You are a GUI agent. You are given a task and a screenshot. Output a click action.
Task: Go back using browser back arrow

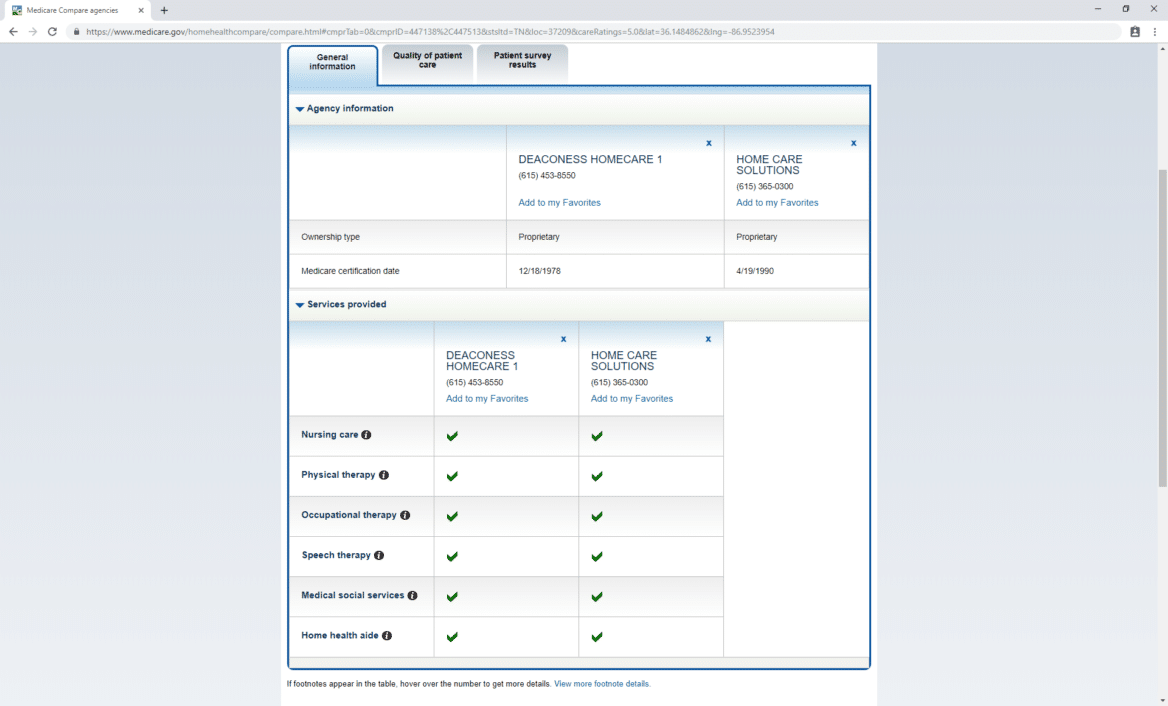click(x=13, y=32)
